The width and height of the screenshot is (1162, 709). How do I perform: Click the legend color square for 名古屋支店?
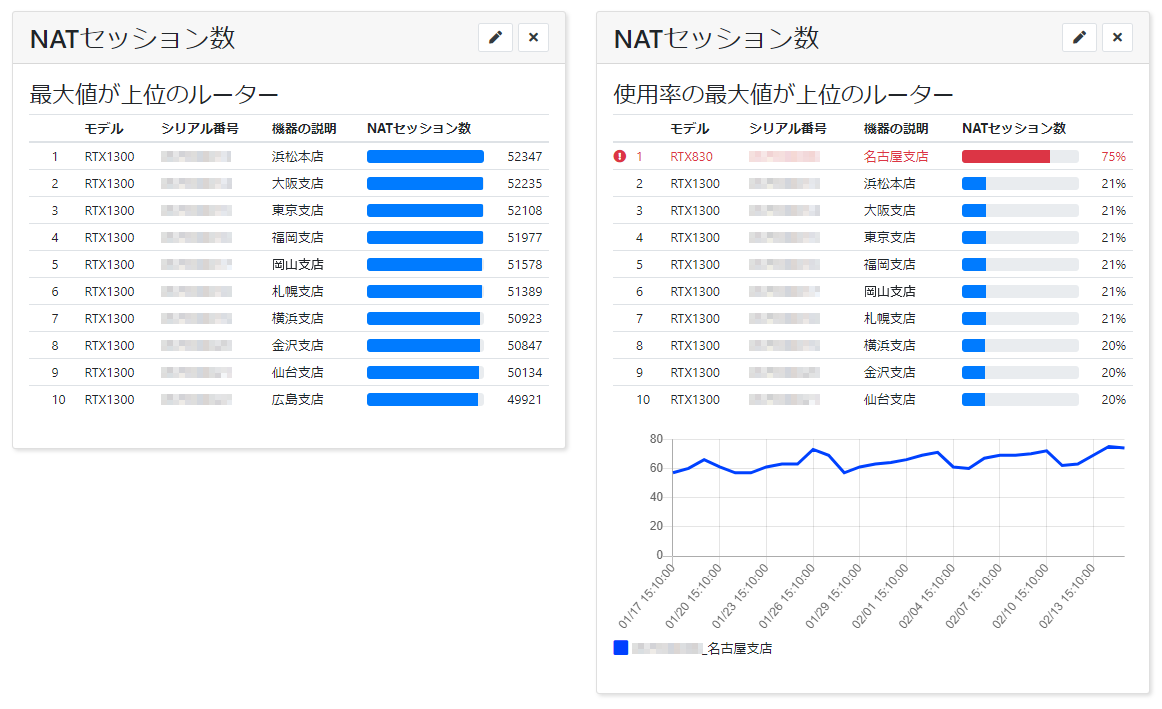coord(619,648)
